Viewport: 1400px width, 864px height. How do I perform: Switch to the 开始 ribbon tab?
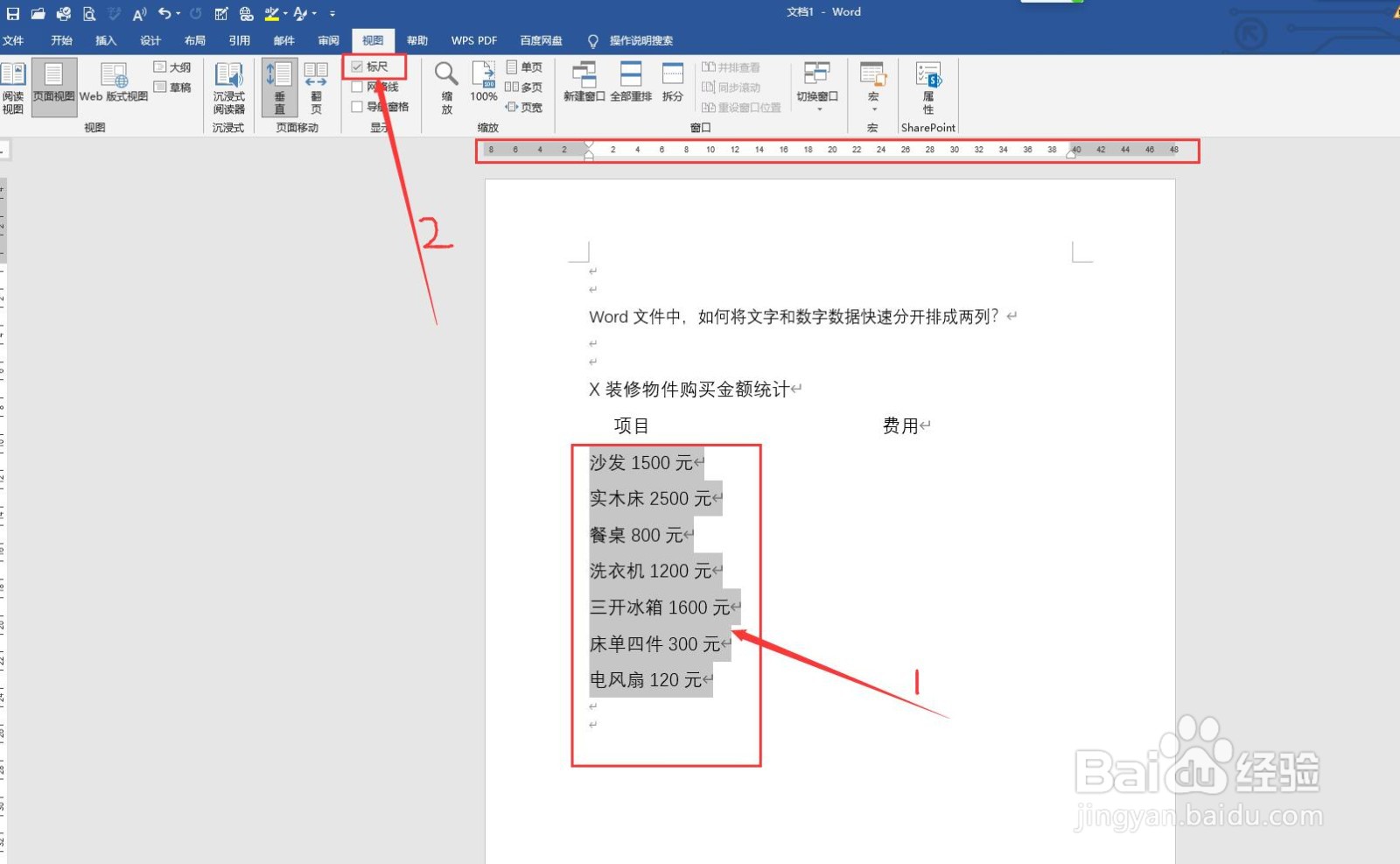(x=60, y=39)
